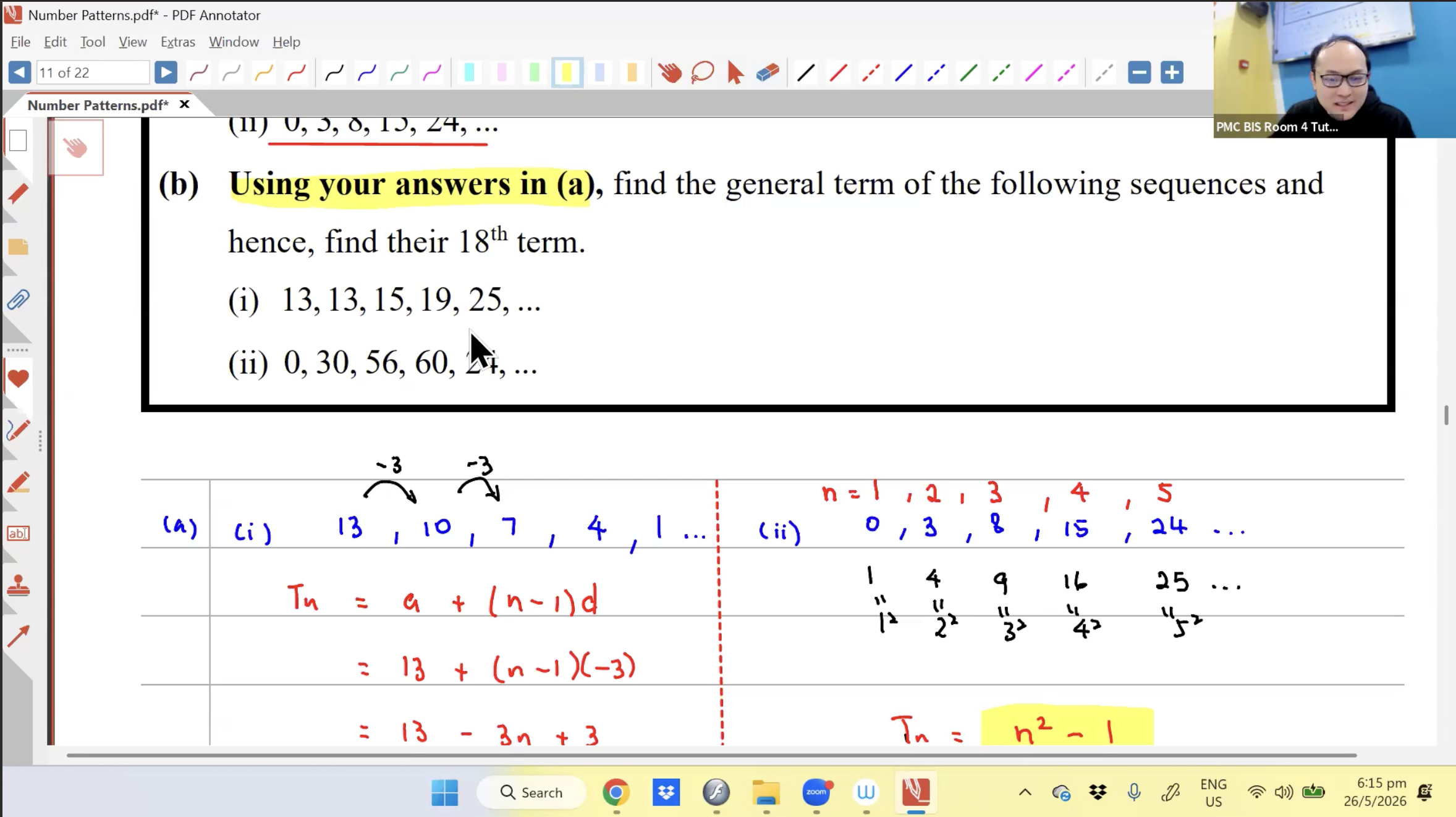Click the active pan tool preview box
Viewport: 1456px width, 817px height.
(x=75, y=147)
